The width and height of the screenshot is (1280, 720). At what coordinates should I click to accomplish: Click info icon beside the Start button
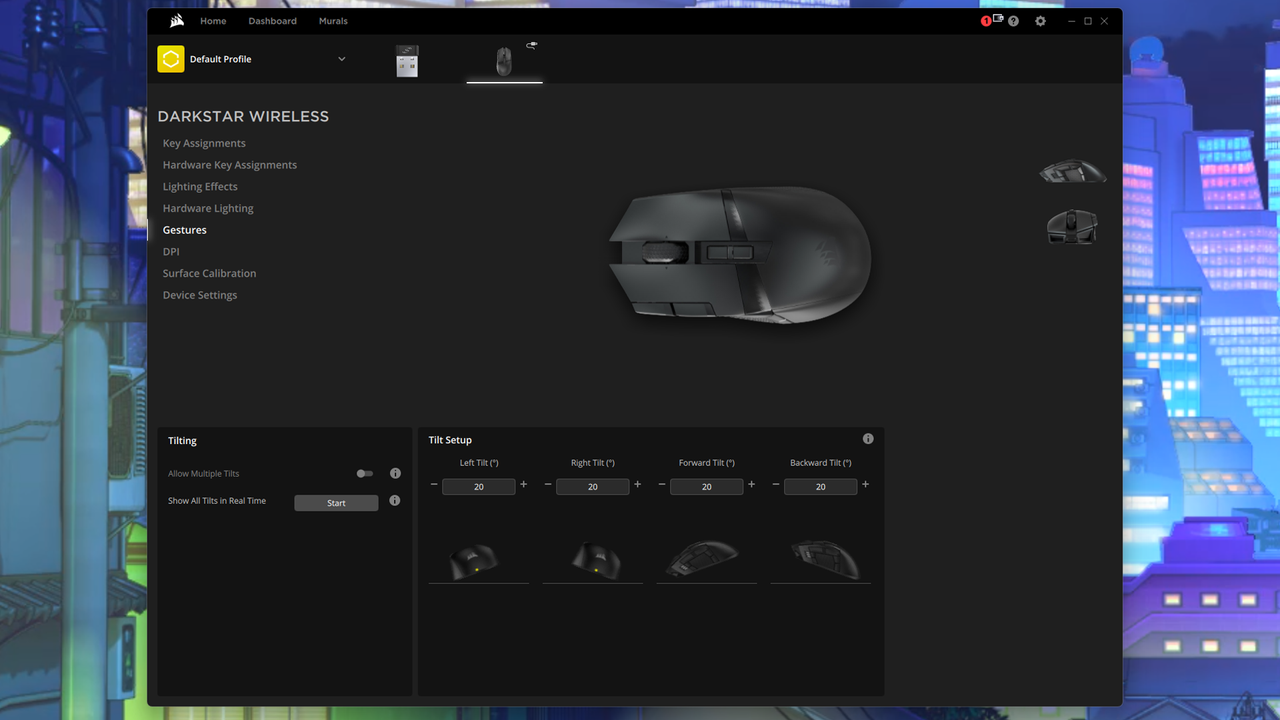[x=394, y=500]
